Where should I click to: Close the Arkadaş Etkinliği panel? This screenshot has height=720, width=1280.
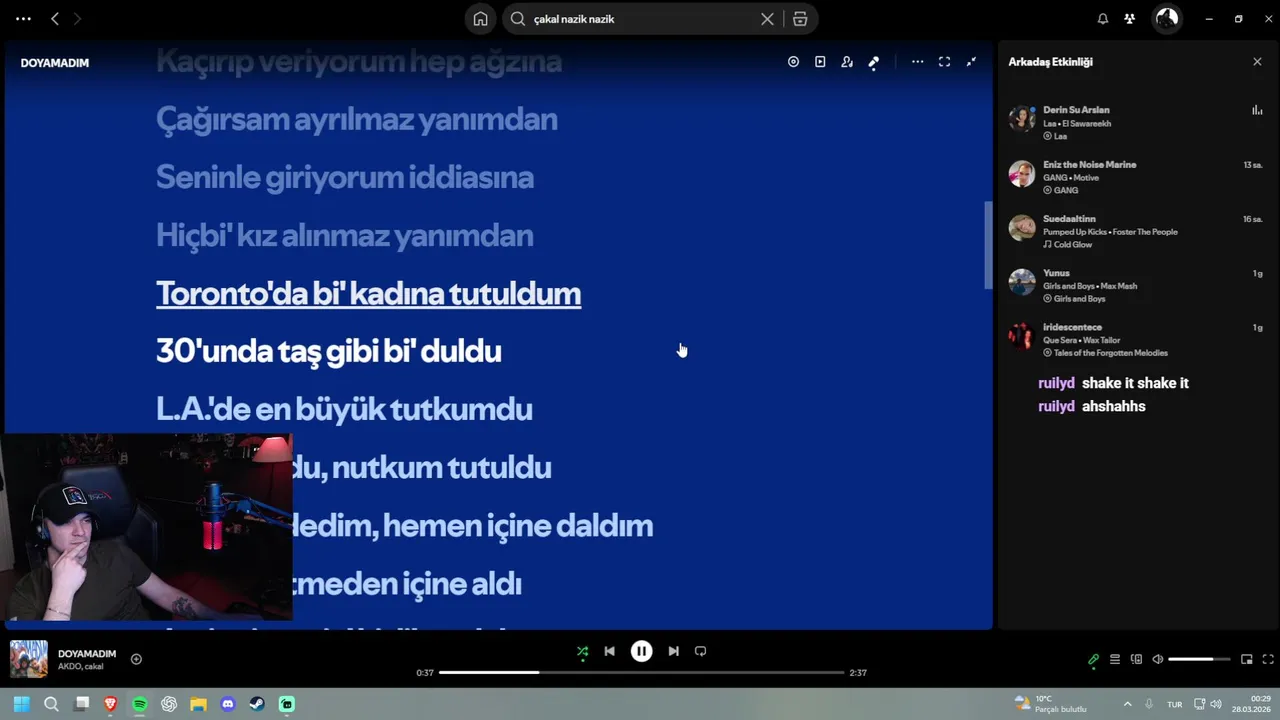click(1257, 62)
